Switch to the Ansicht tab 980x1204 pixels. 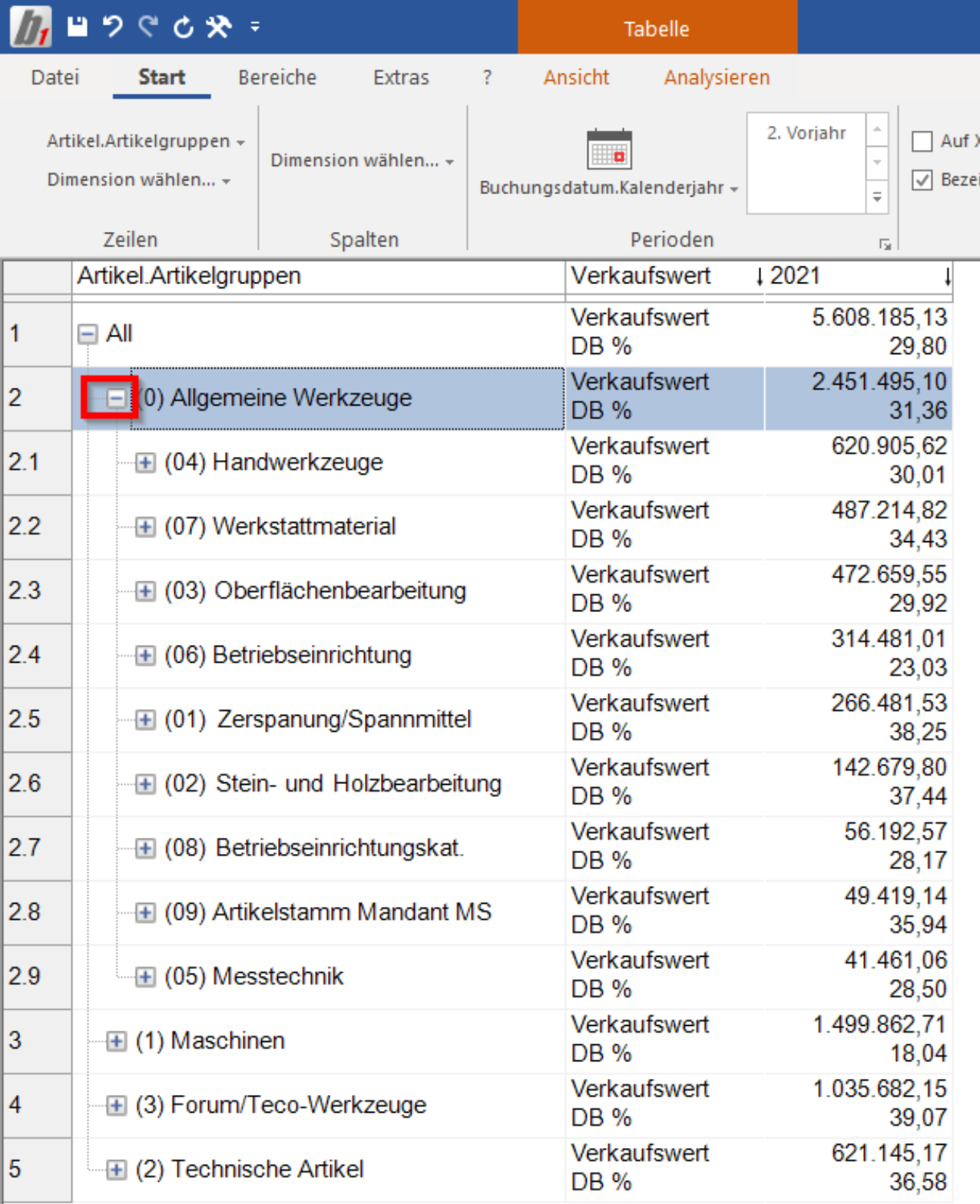576,78
